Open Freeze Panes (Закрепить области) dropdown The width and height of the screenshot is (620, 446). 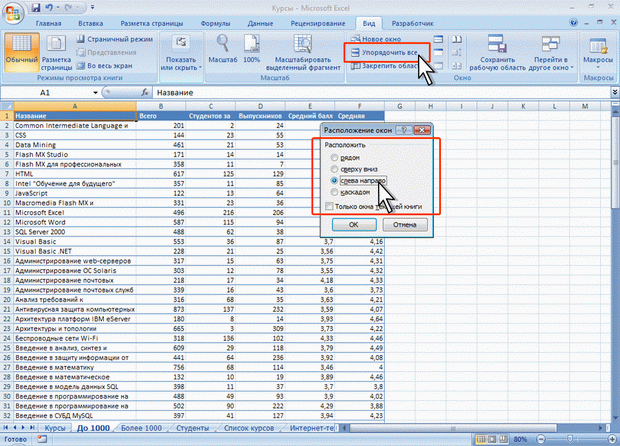point(385,66)
